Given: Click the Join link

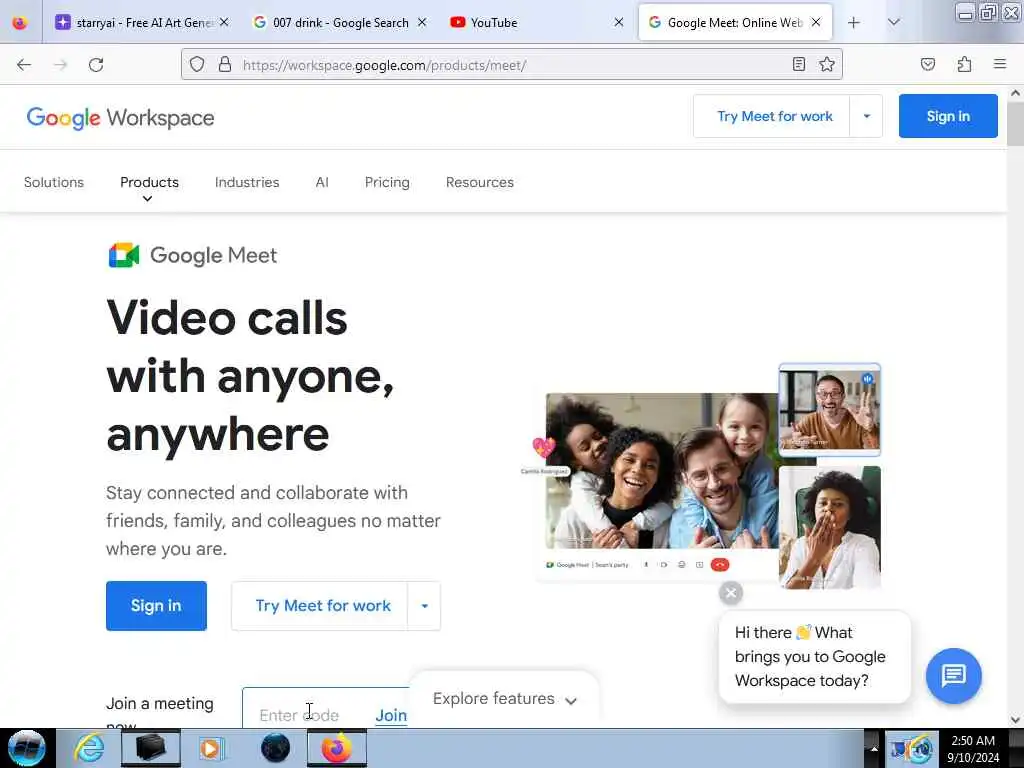Looking at the screenshot, I should pyautogui.click(x=391, y=715).
